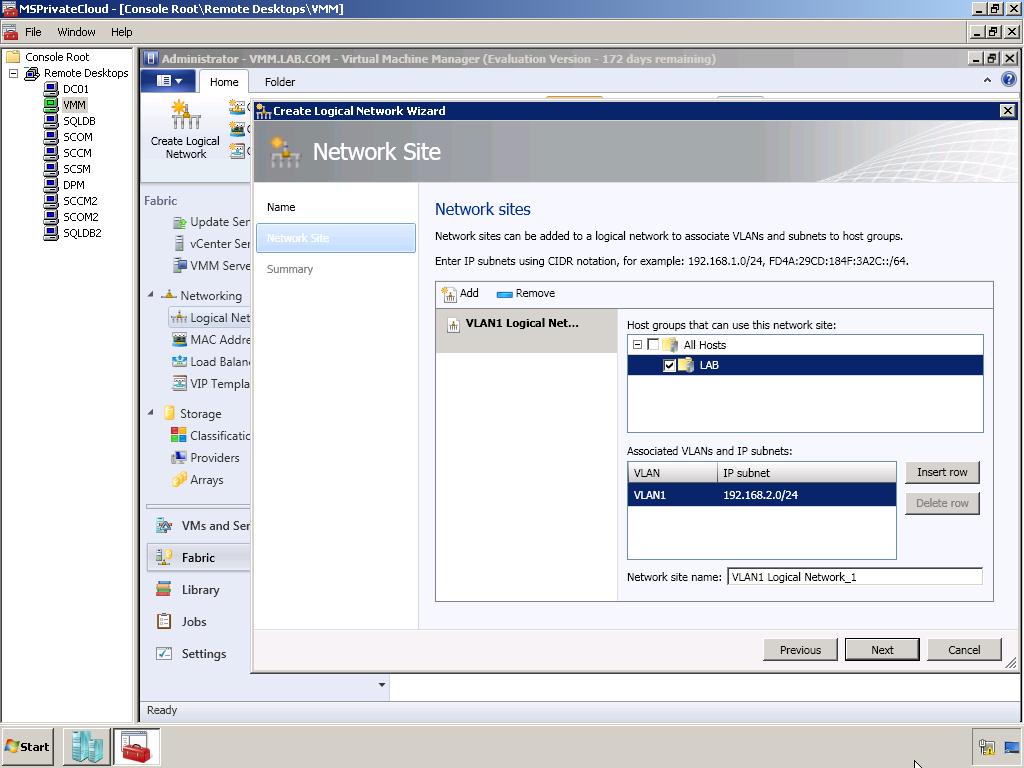Open Library workspace
This screenshot has width=1024, height=768.
(199, 590)
